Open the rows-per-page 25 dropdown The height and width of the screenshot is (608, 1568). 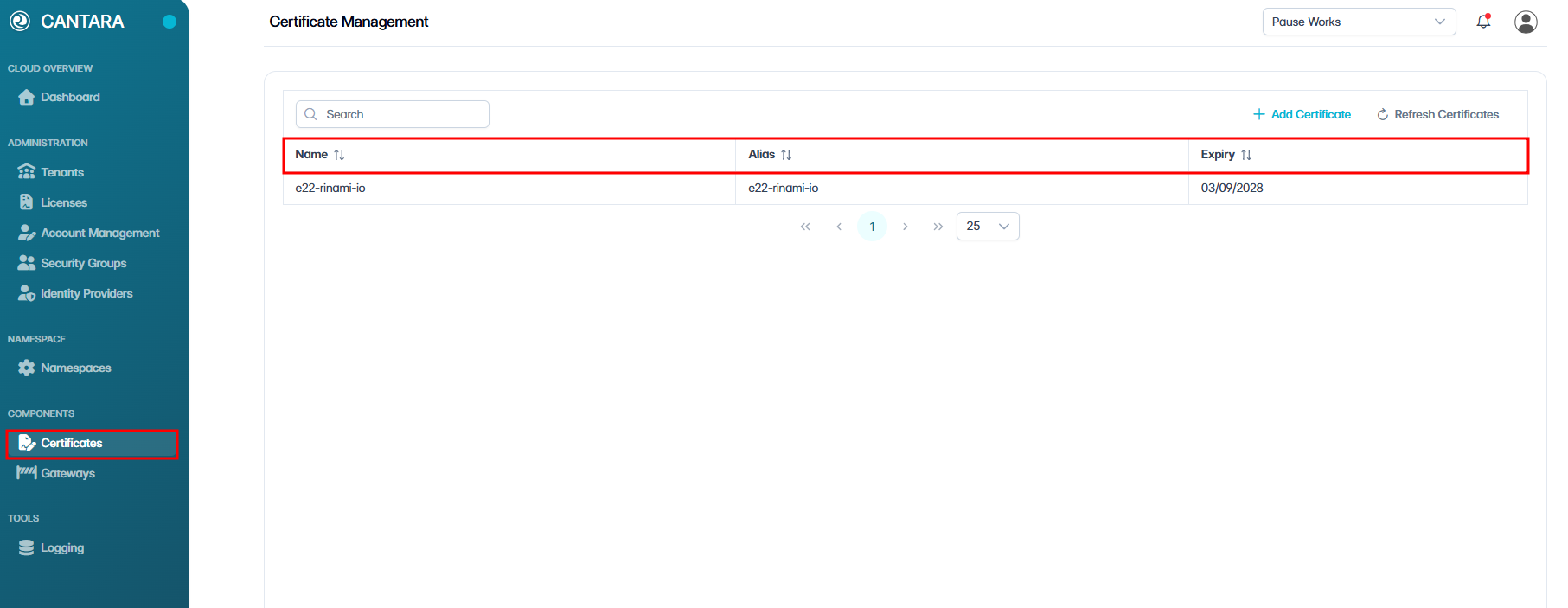pos(988,226)
